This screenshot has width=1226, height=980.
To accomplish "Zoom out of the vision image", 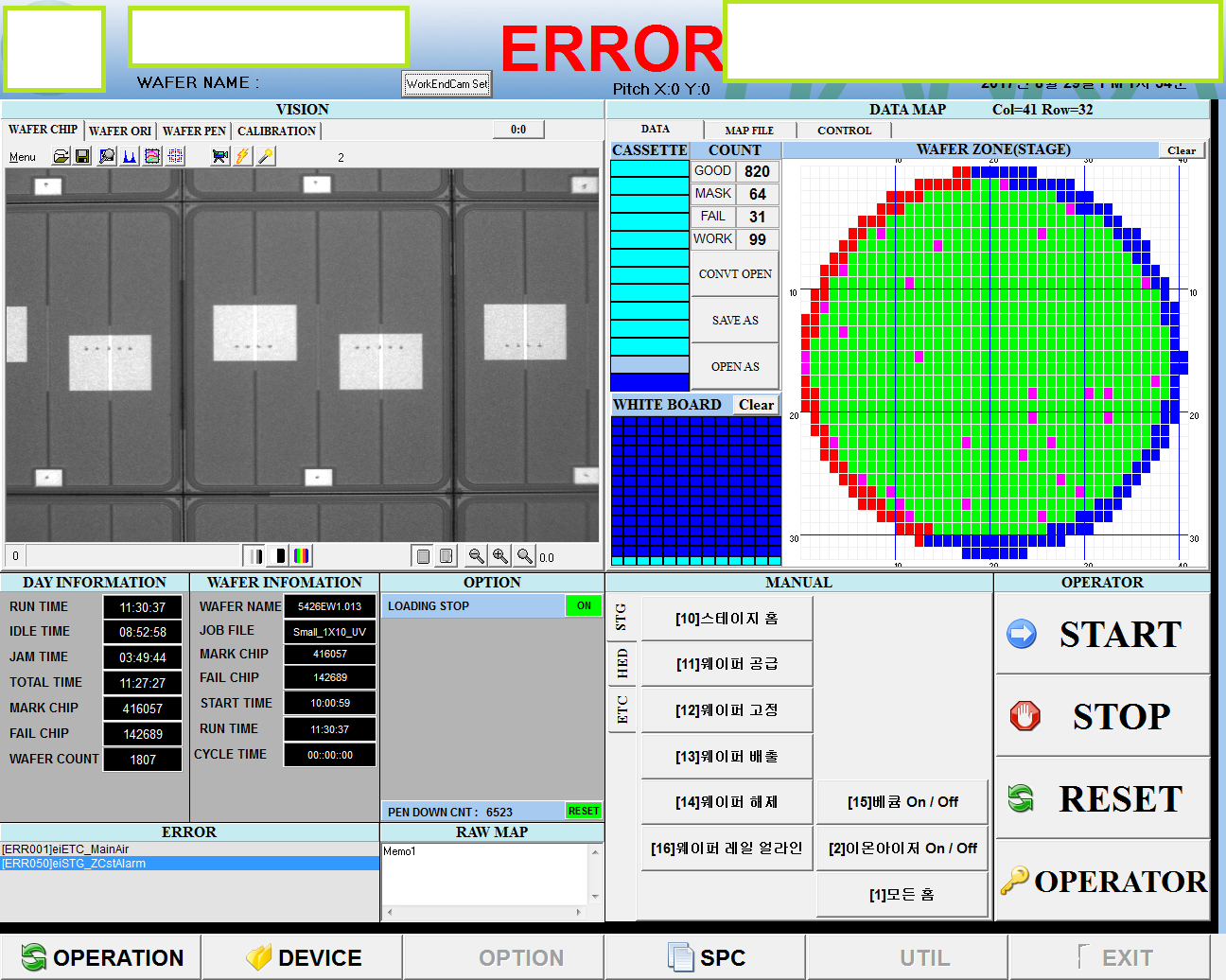I will click(x=477, y=556).
